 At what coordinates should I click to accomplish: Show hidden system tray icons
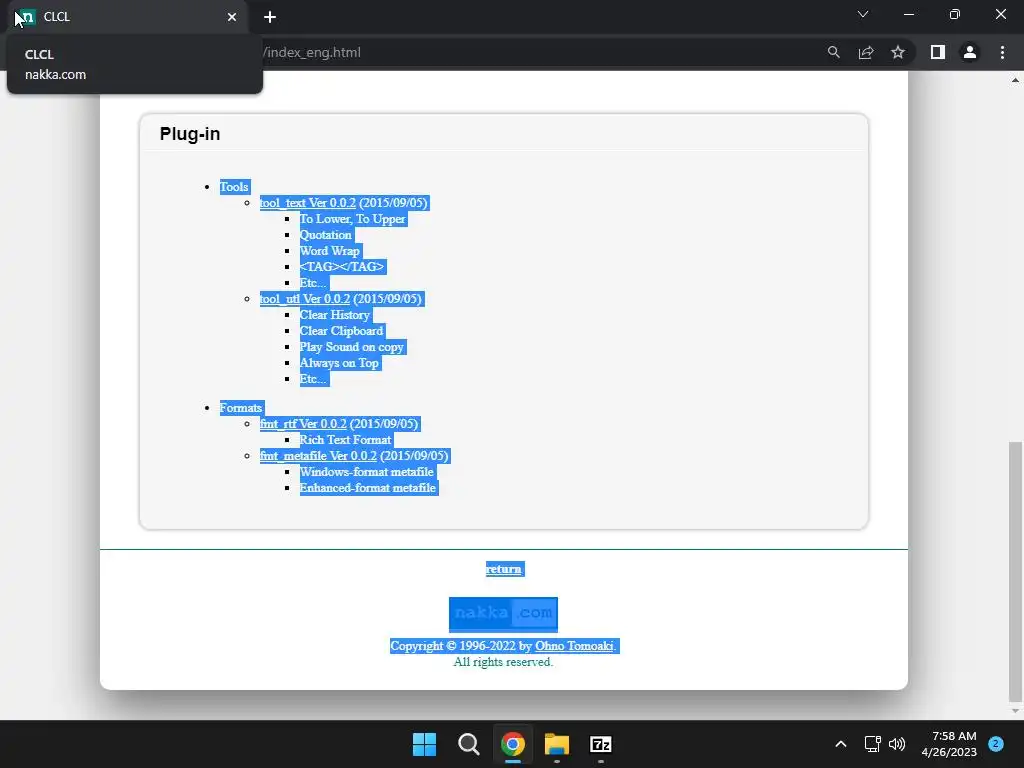pyautogui.click(x=841, y=744)
